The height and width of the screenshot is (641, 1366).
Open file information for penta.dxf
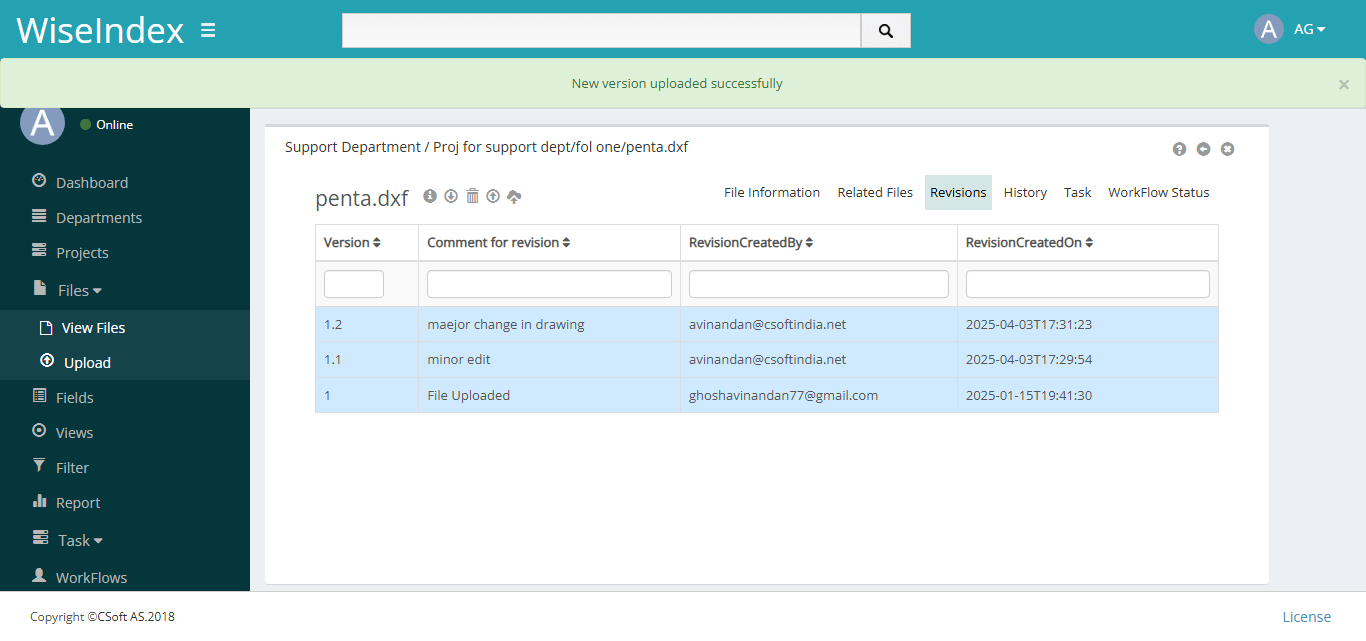click(430, 195)
